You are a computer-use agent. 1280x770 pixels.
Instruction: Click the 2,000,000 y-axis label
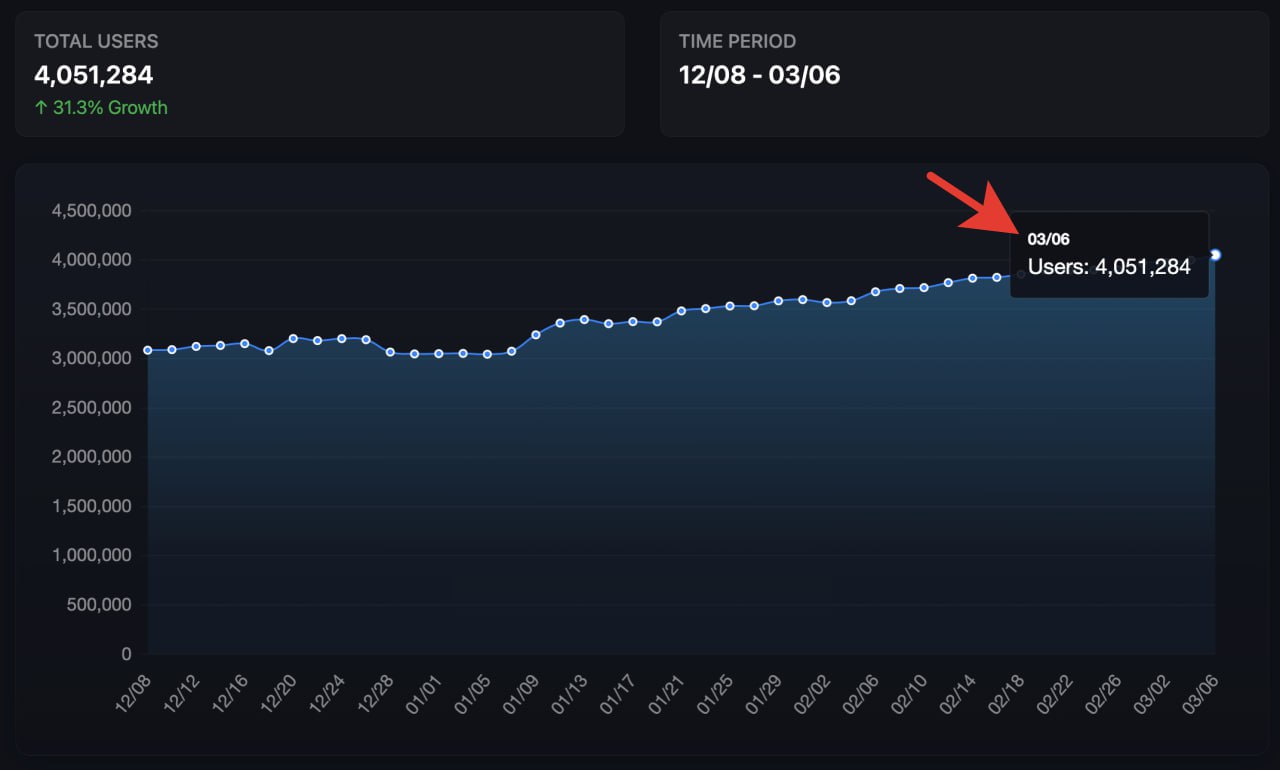click(91, 457)
